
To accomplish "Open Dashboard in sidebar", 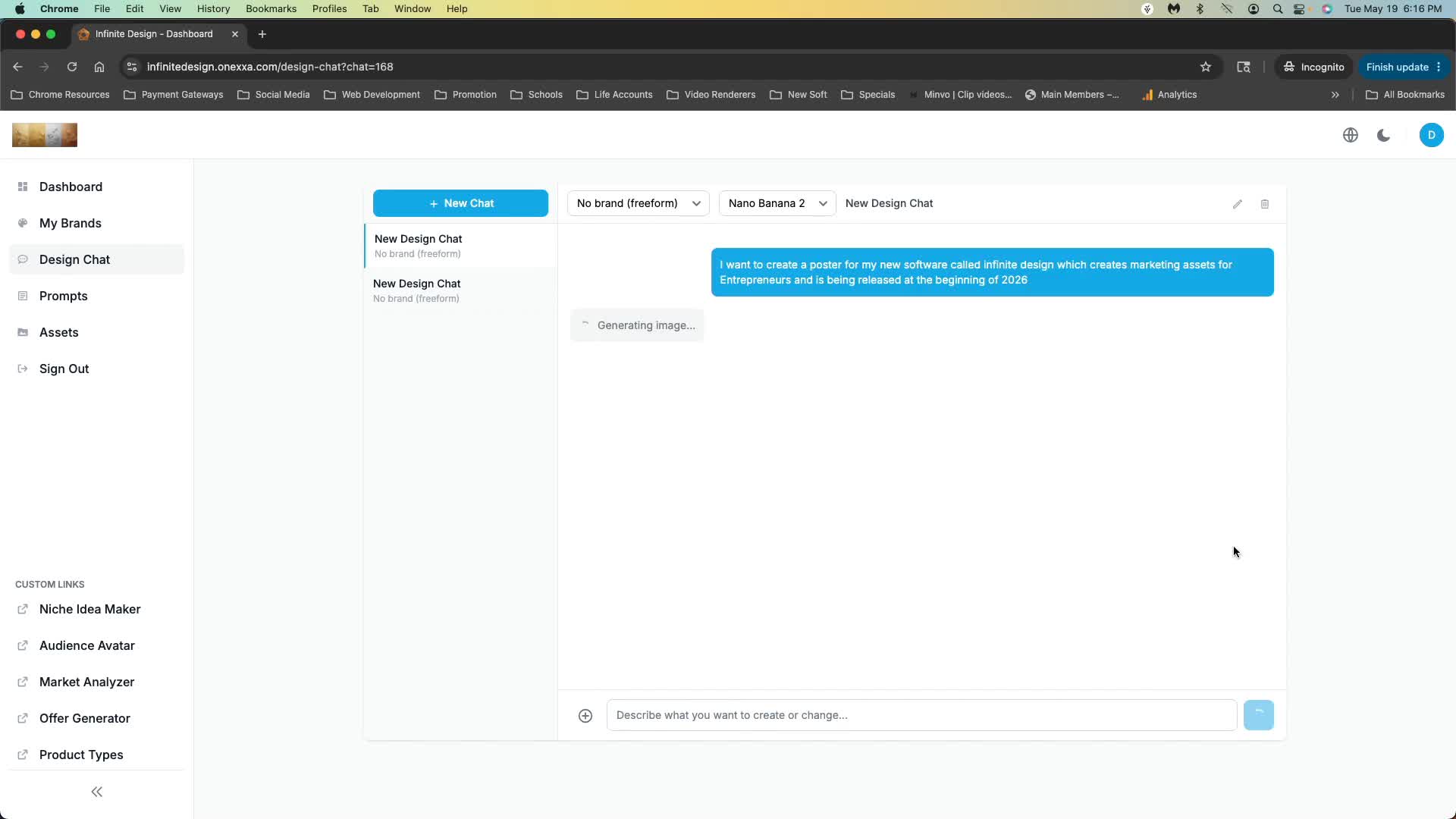I will (x=96, y=187).
